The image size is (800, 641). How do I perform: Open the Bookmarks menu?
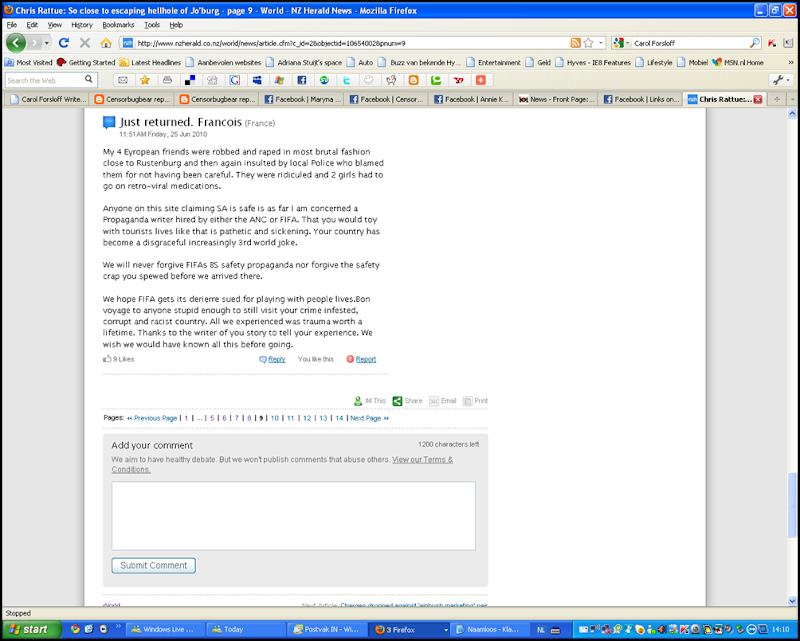pyautogui.click(x=118, y=24)
